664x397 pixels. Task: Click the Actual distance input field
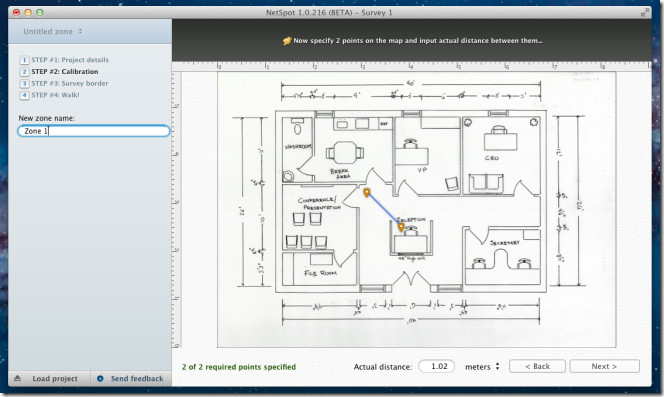point(437,366)
